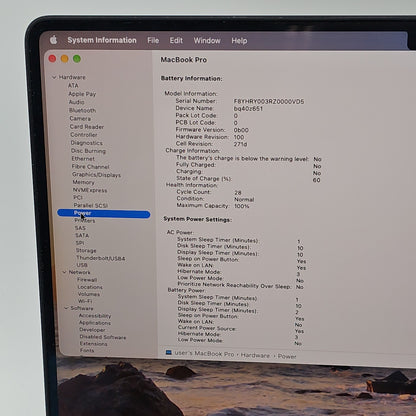
Task: Collapse the Hardware section chevron
Action: [x=54, y=77]
